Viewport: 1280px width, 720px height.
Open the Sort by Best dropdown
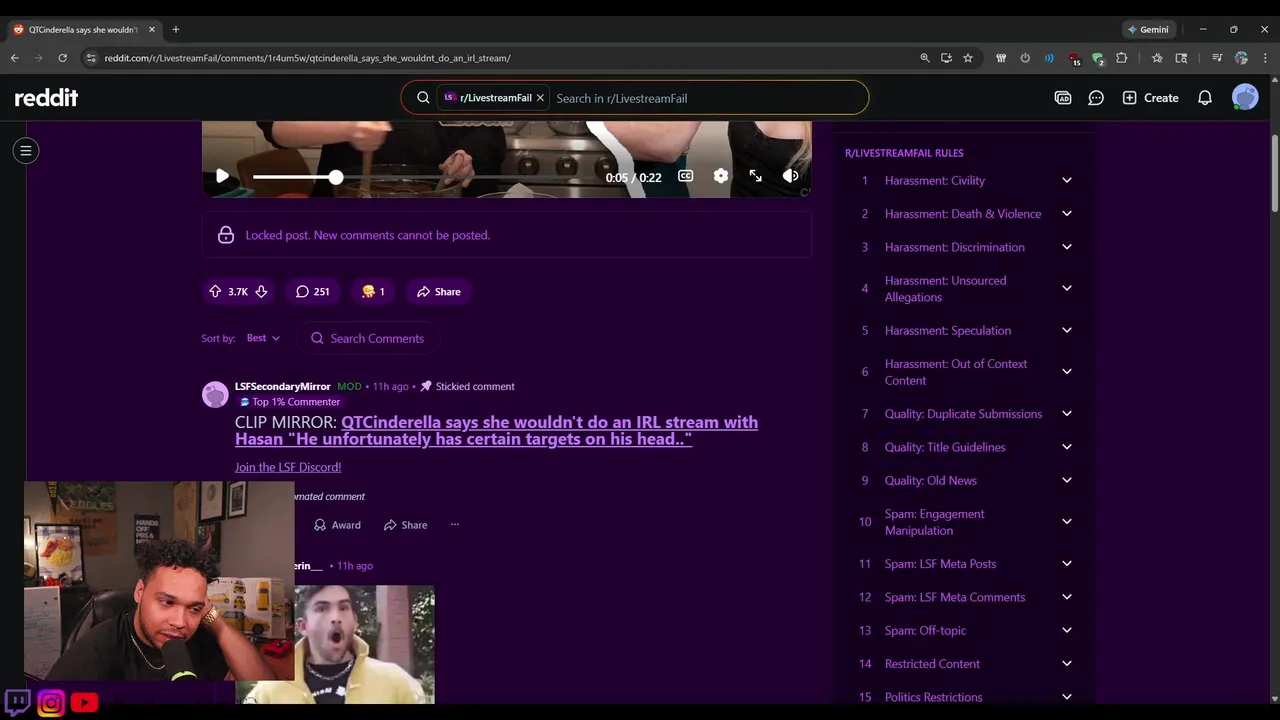tap(264, 338)
